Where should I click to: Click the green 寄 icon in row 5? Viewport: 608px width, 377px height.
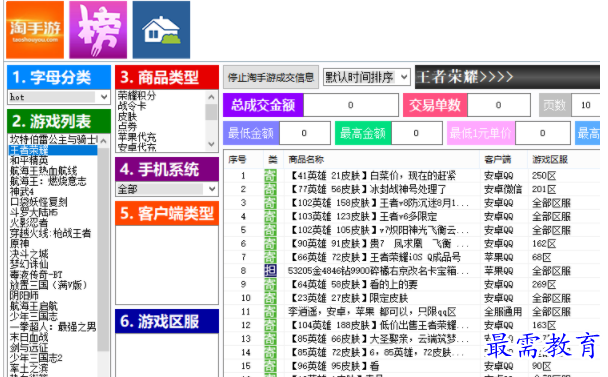coord(270,230)
